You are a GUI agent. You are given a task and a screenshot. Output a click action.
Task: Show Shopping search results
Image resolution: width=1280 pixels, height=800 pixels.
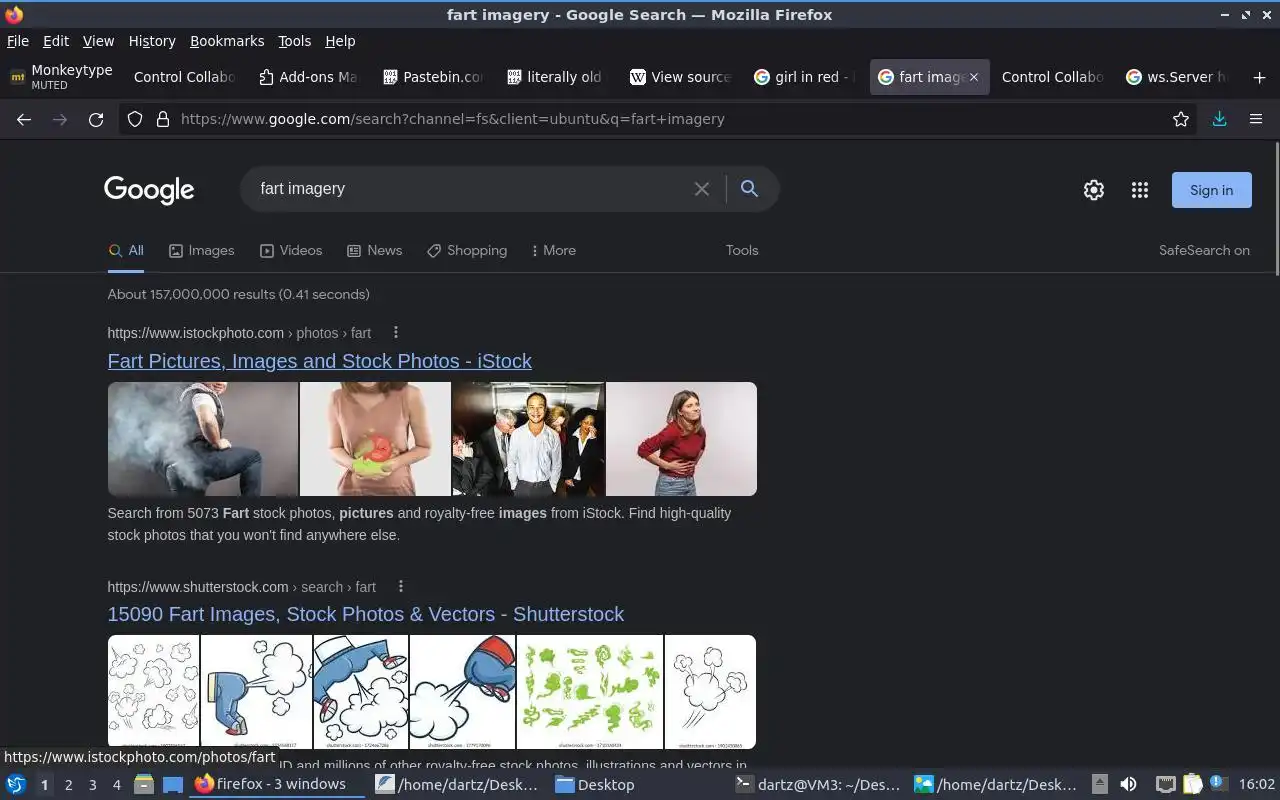point(467,251)
